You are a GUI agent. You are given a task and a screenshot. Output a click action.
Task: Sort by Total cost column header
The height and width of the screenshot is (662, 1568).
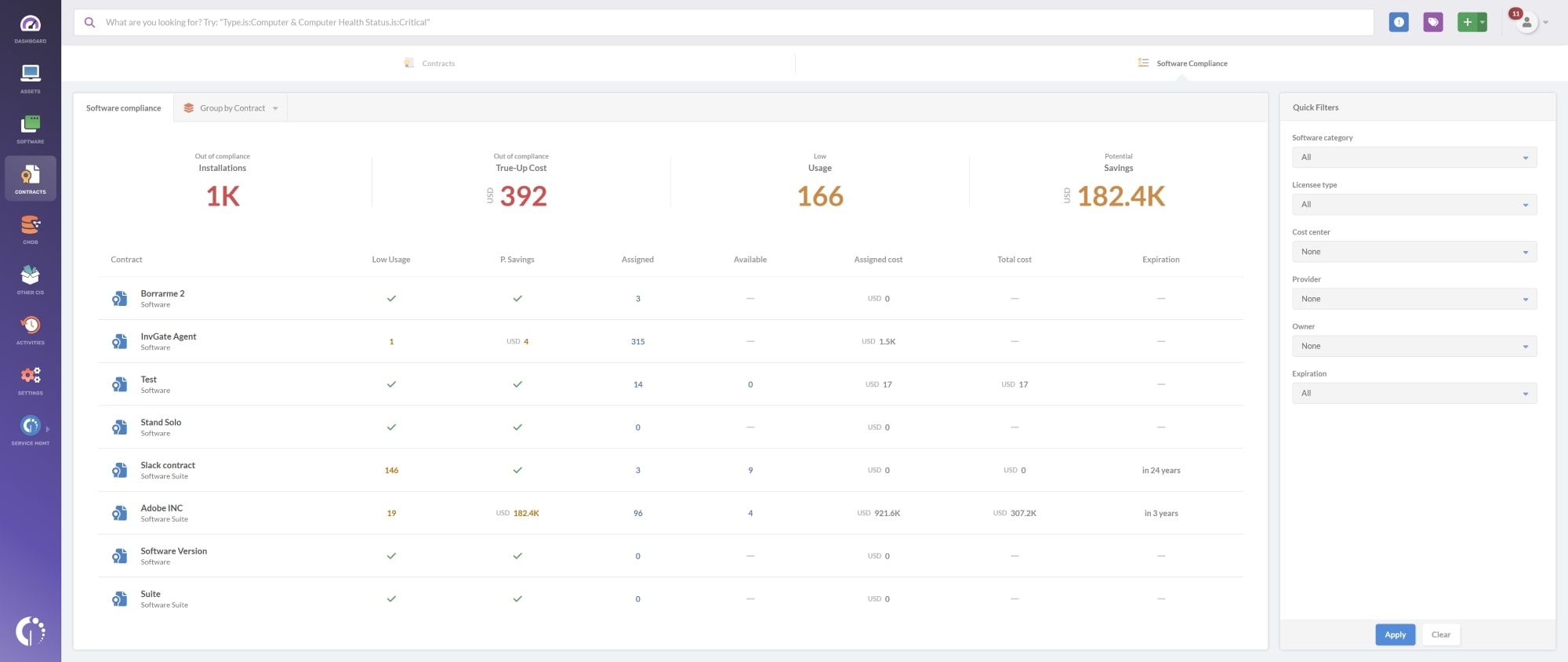click(x=1014, y=260)
